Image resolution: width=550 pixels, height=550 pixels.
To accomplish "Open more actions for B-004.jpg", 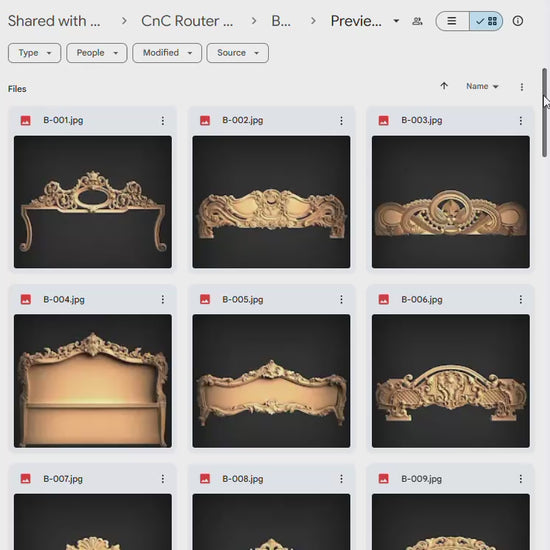I will 163,299.
